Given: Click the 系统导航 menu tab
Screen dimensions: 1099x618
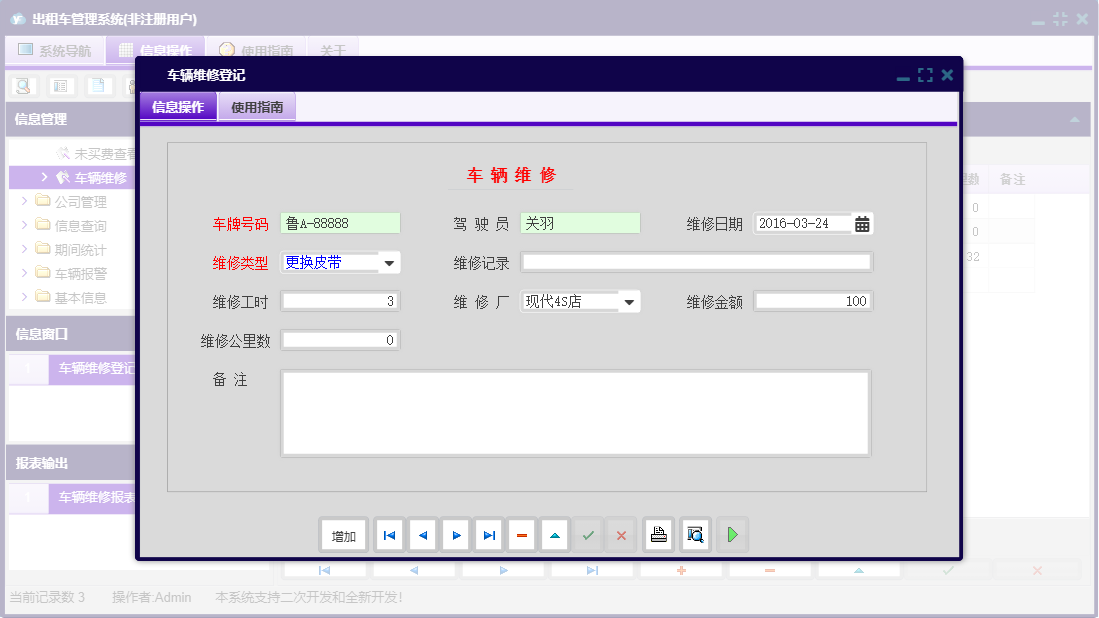Looking at the screenshot, I should coord(55,49).
